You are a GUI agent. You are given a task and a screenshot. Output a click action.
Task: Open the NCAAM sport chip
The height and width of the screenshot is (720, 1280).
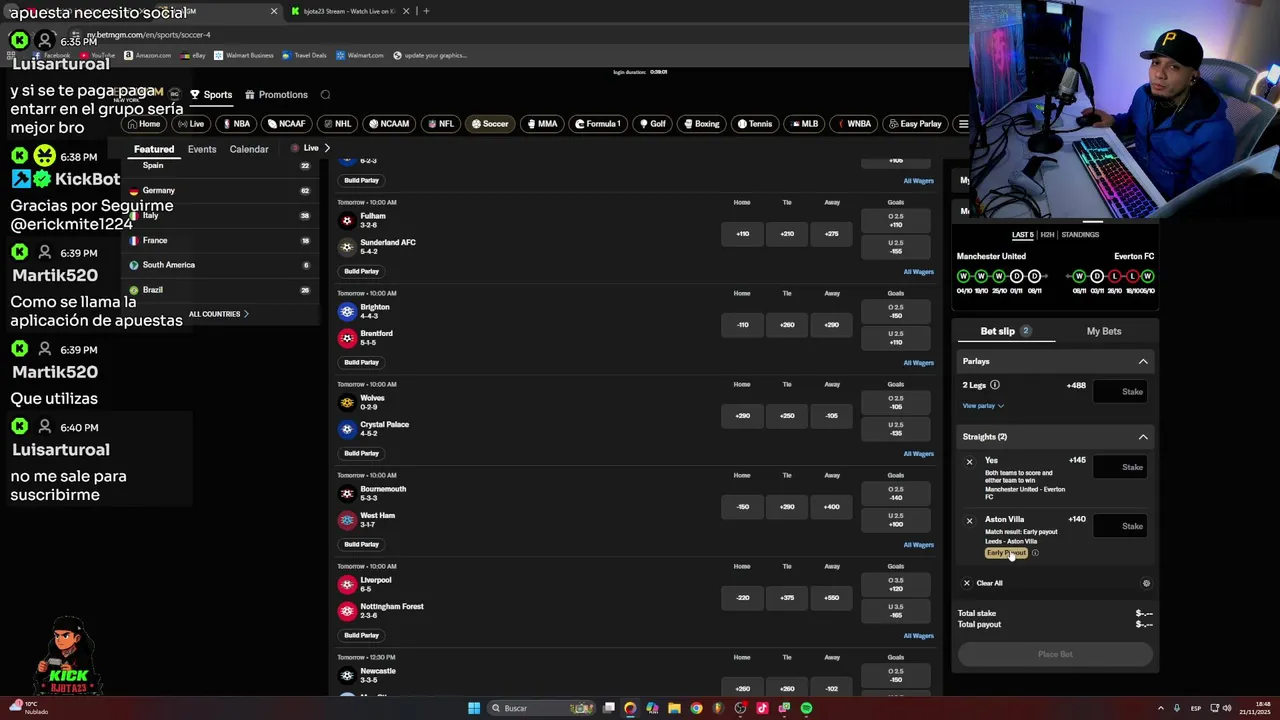click(389, 124)
